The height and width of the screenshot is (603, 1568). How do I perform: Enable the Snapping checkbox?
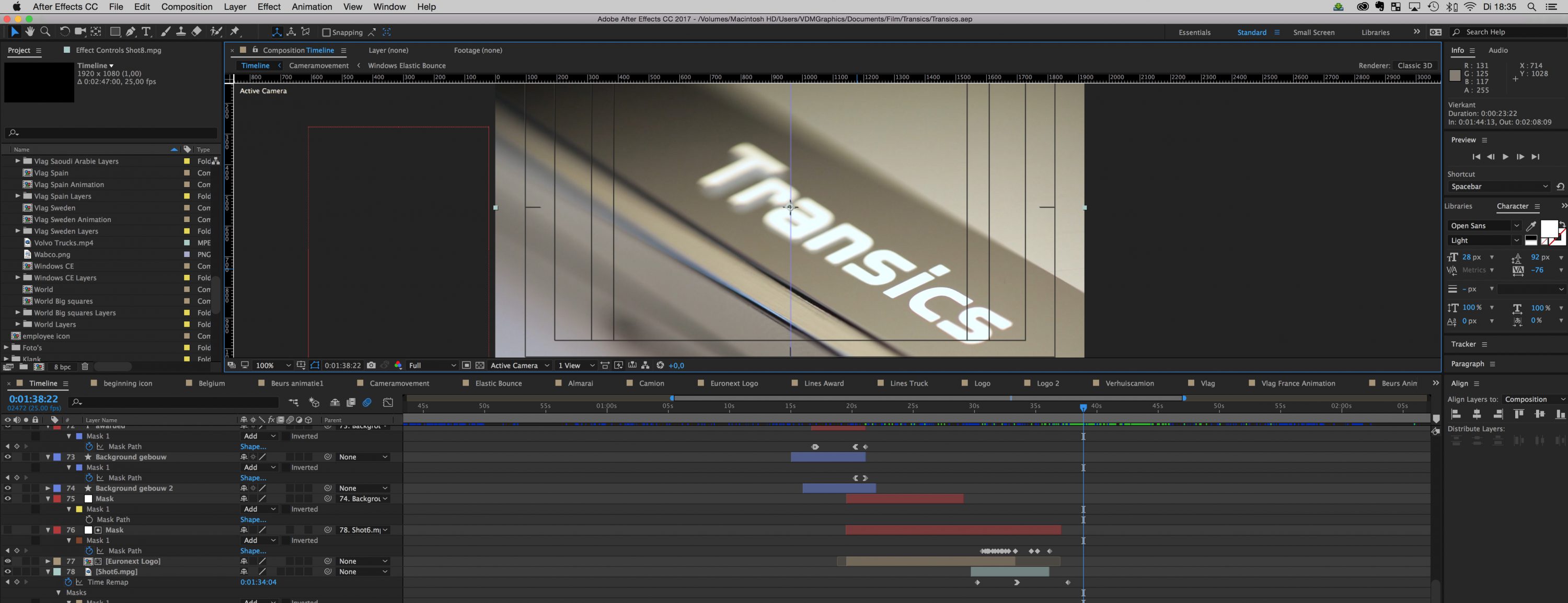click(326, 32)
